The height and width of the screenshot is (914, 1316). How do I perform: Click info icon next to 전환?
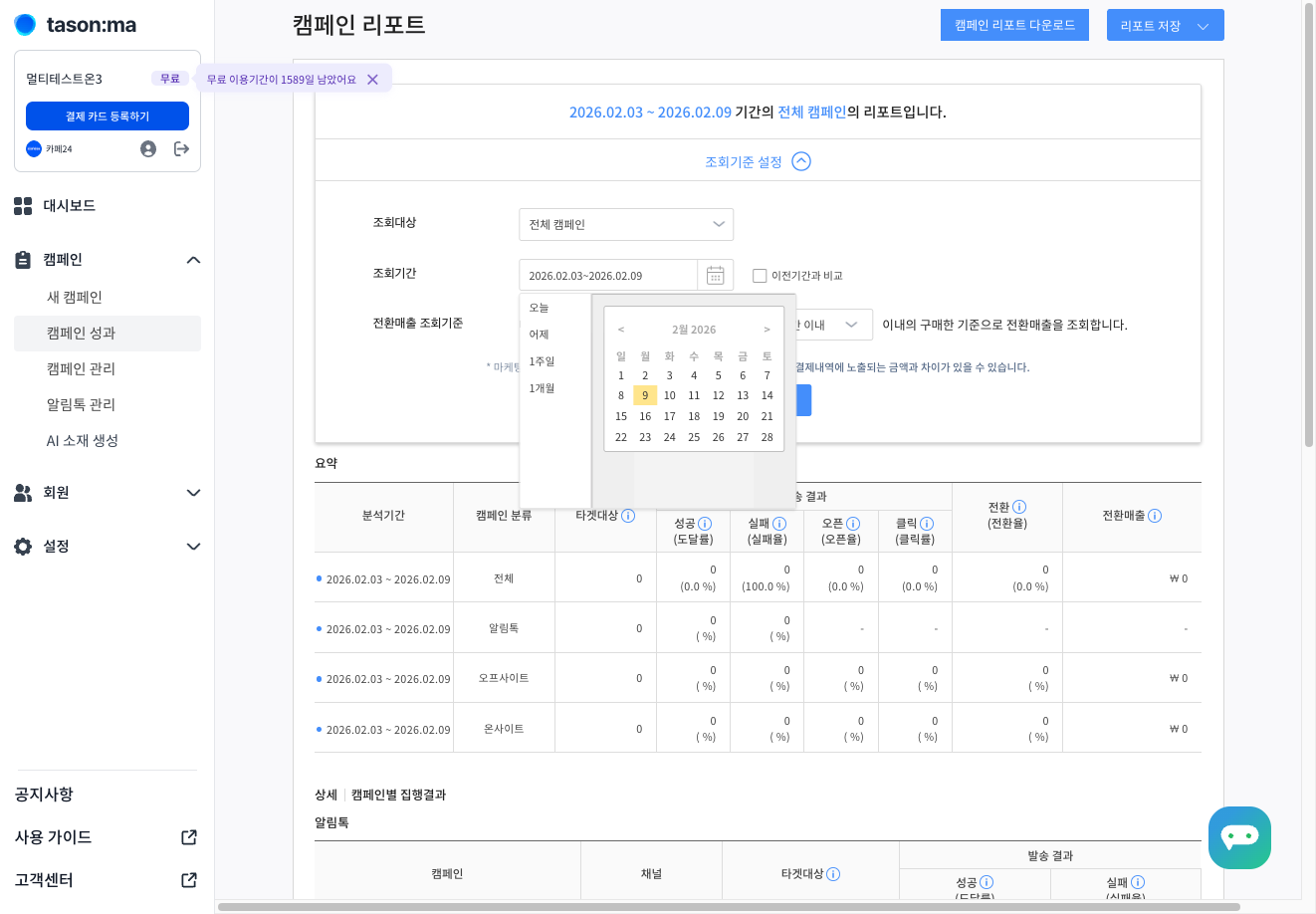(x=1019, y=507)
